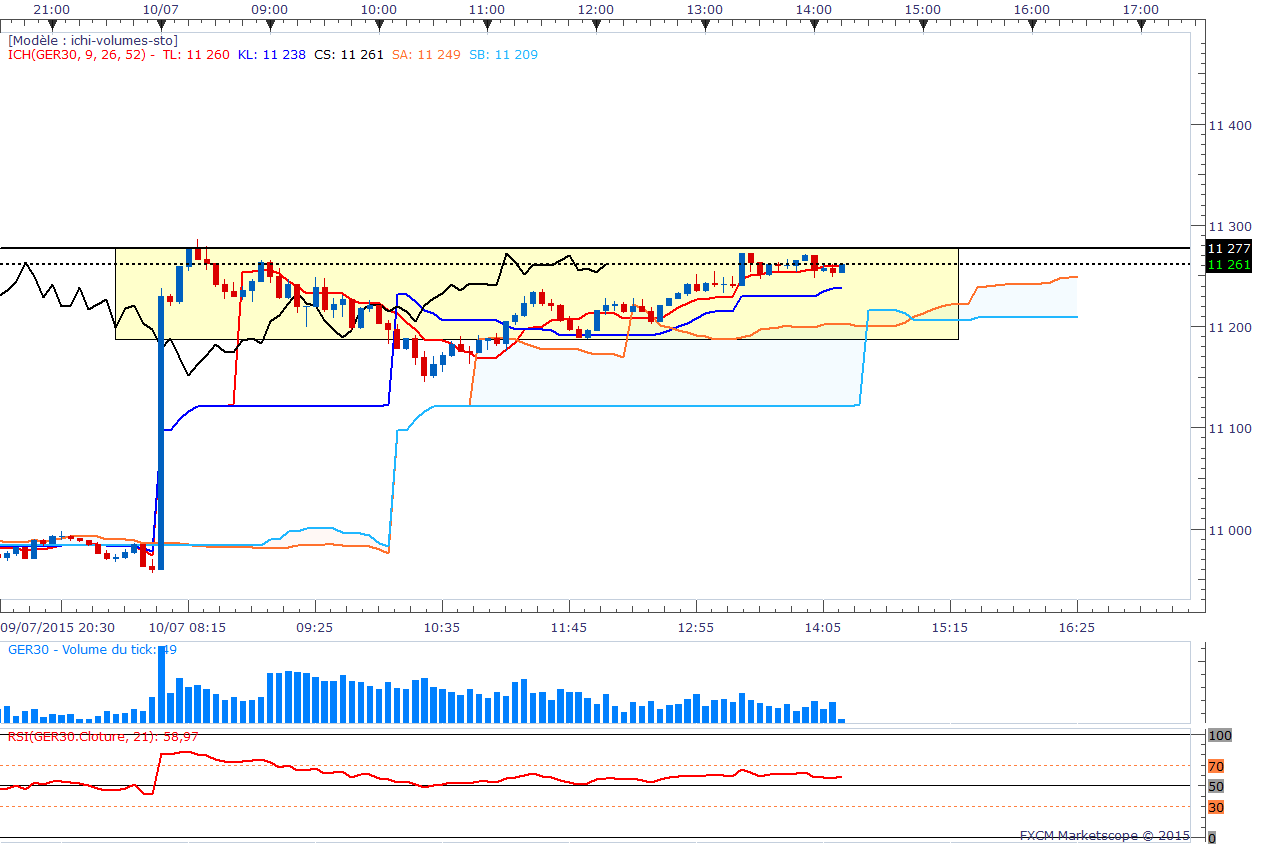Screen dimensions: 1263x844
Task: Select the 'ICH(GER30, 9, 26, 52)' indicator label
Action: click(x=77, y=54)
